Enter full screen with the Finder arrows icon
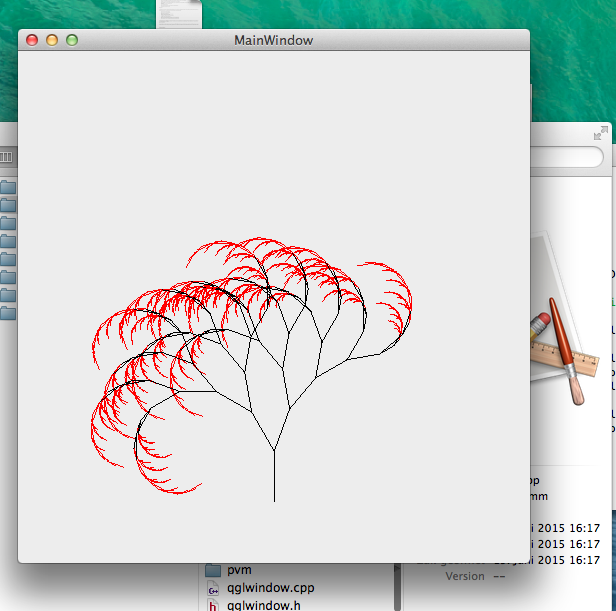This screenshot has height=611, width=616. (x=601, y=133)
